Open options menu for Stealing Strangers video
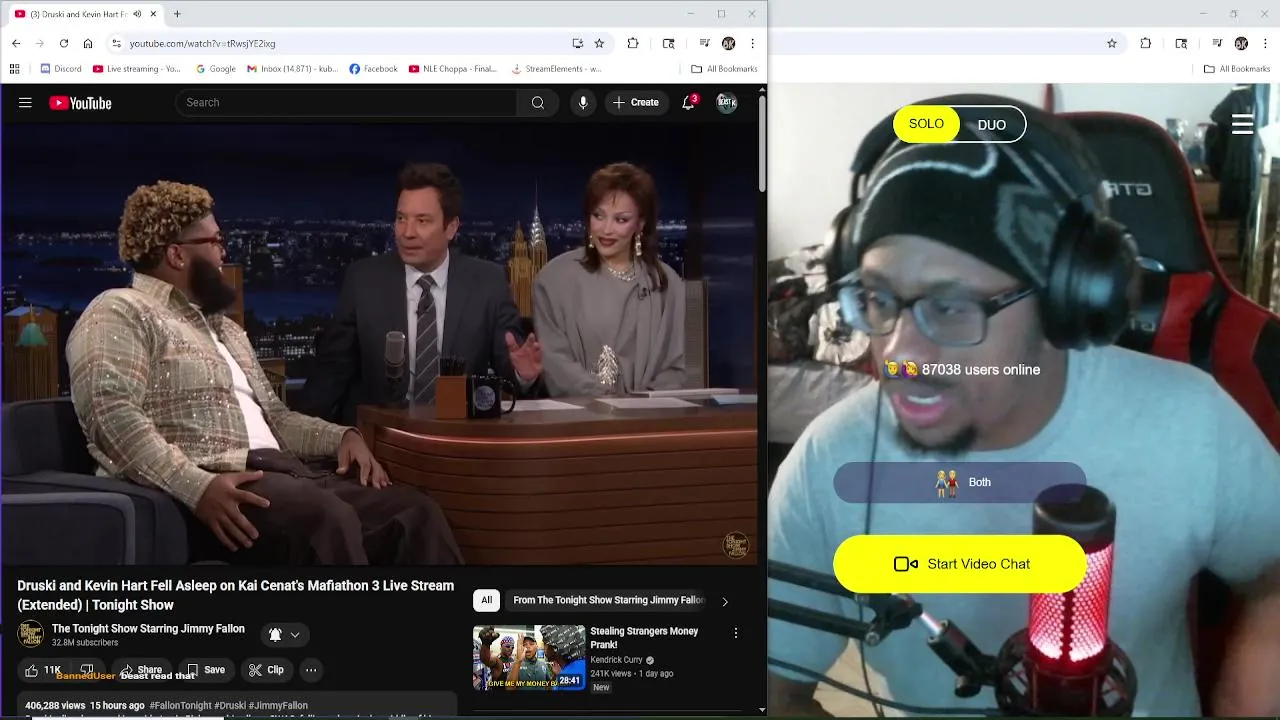Viewport: 1280px width, 720px height. click(x=736, y=633)
